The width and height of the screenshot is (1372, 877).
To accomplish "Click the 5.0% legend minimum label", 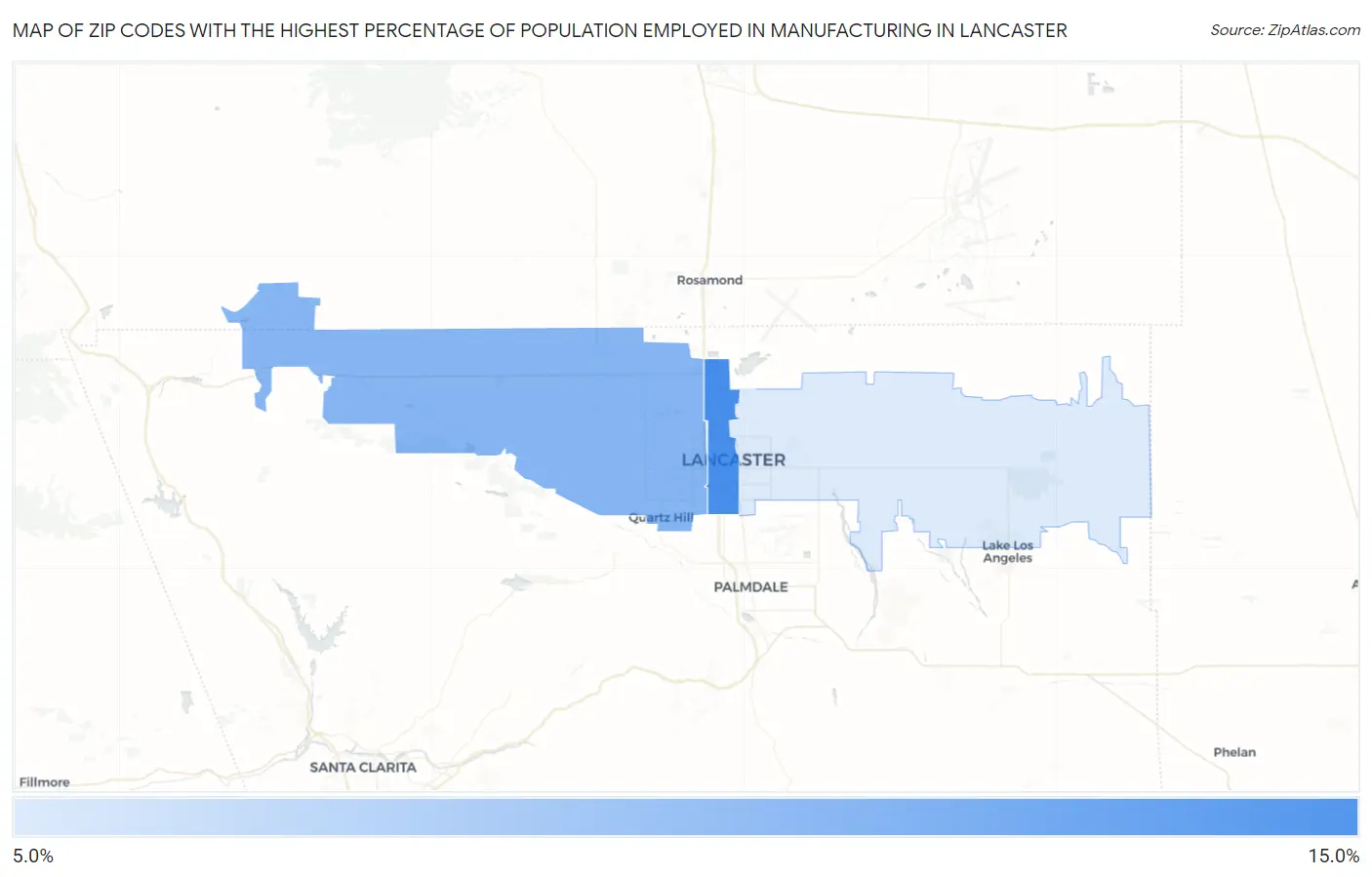I will [x=33, y=856].
